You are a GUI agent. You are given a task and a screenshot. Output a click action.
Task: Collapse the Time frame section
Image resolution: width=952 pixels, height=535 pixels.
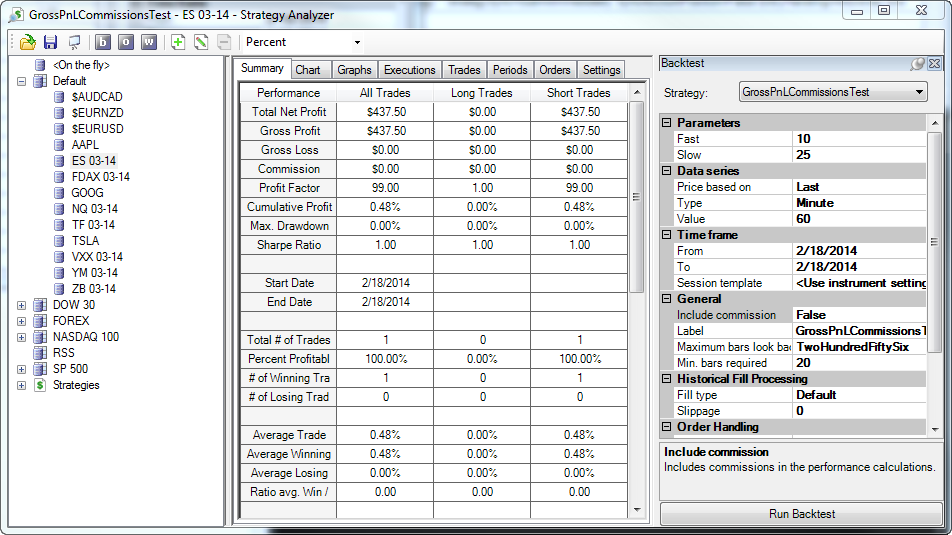666,234
